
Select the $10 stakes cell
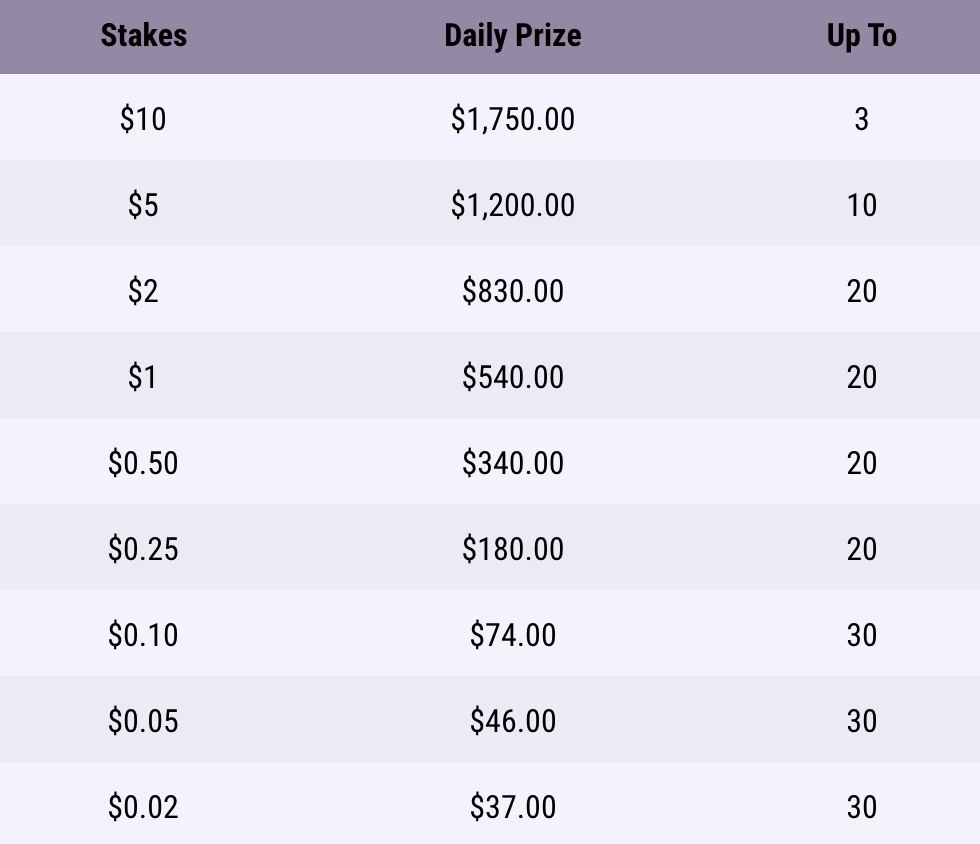(143, 119)
